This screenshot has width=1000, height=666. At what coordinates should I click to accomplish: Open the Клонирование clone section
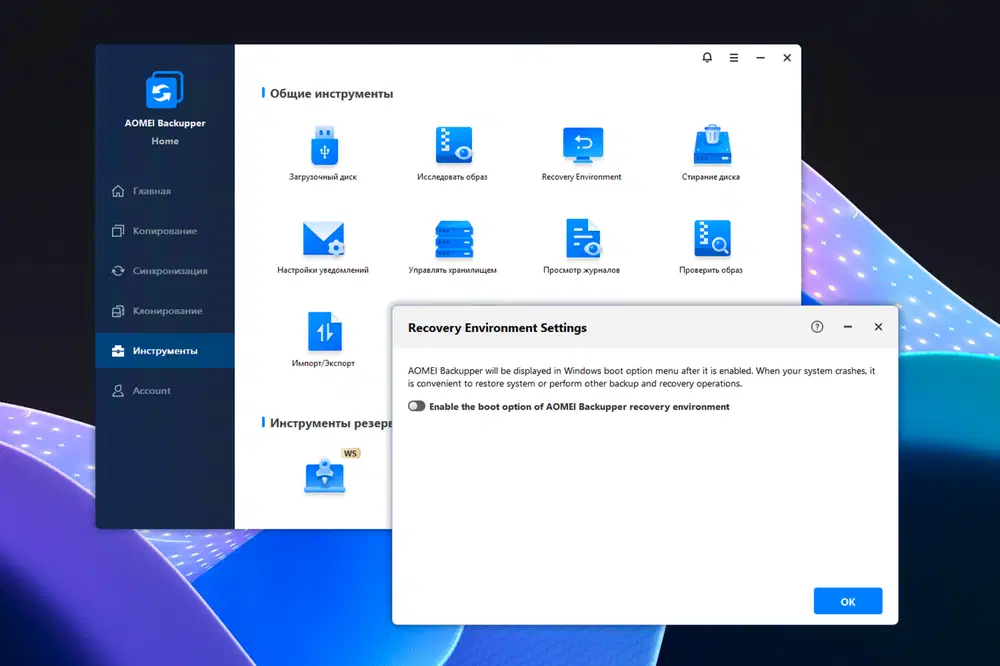(165, 311)
